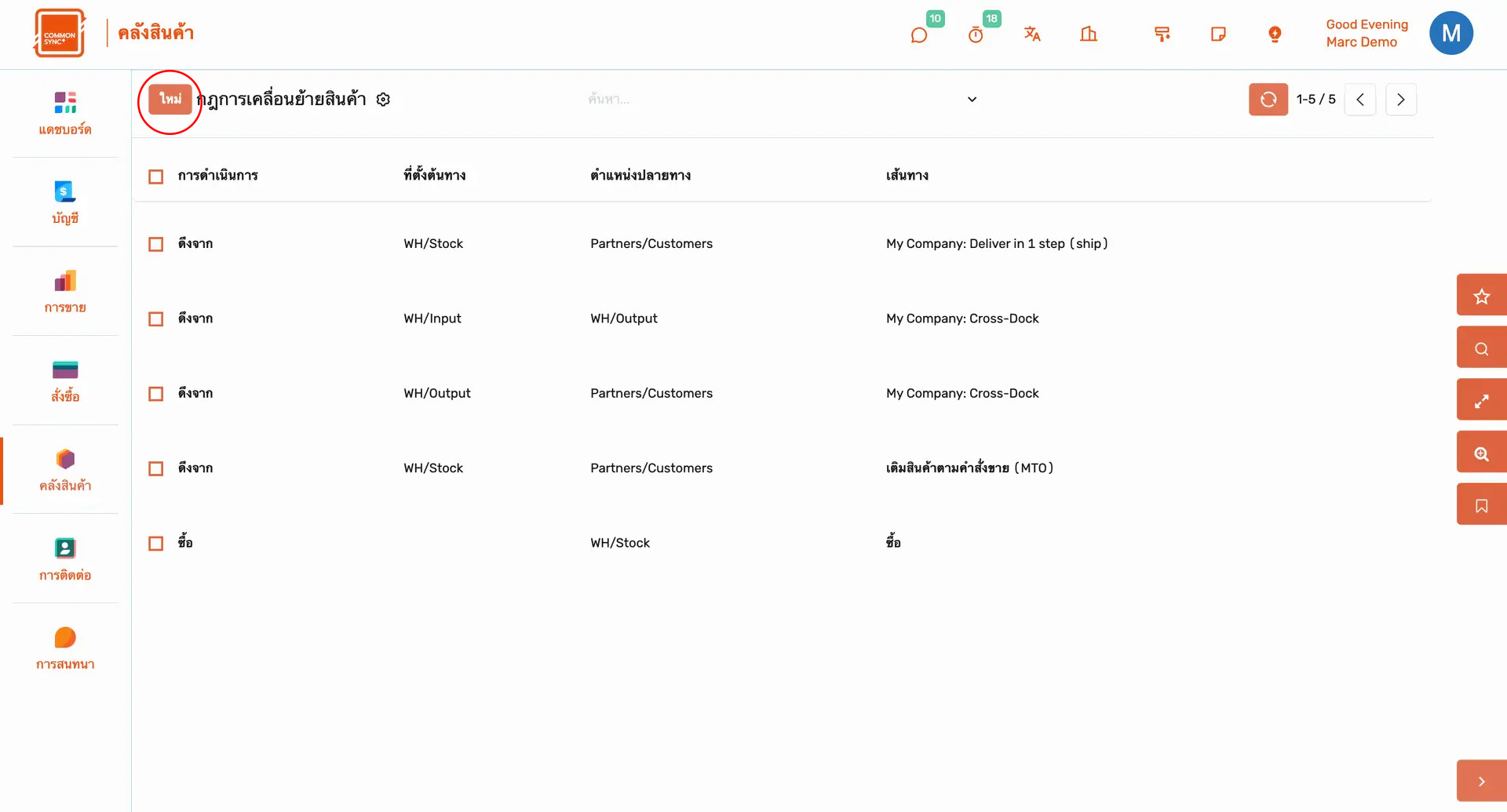Click the WH/Output source location cell
The width and height of the screenshot is (1507, 812).
pyautogui.click(x=437, y=394)
